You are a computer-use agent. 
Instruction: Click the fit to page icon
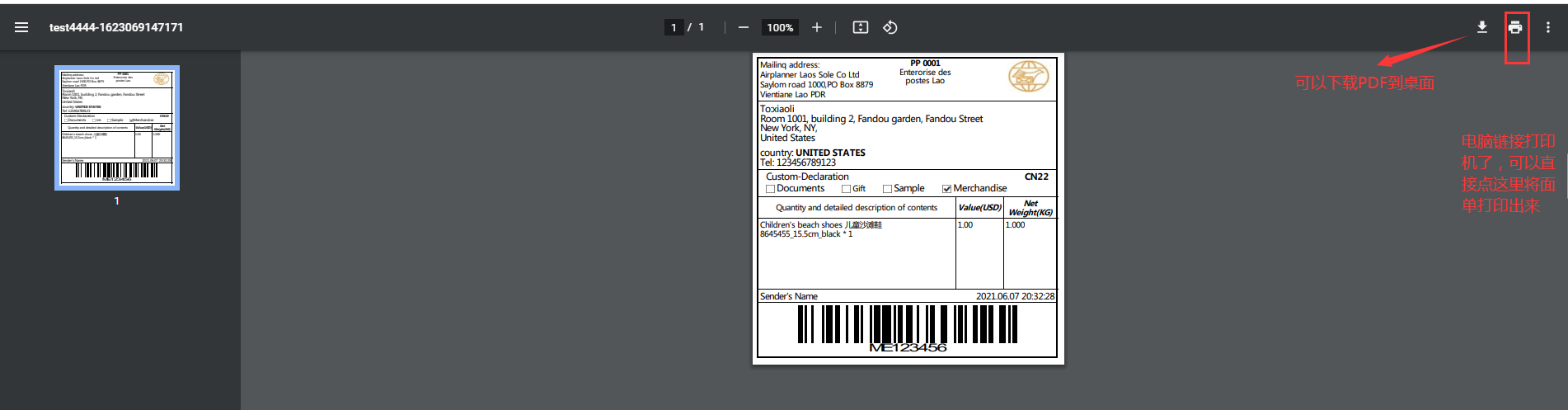coord(860,27)
